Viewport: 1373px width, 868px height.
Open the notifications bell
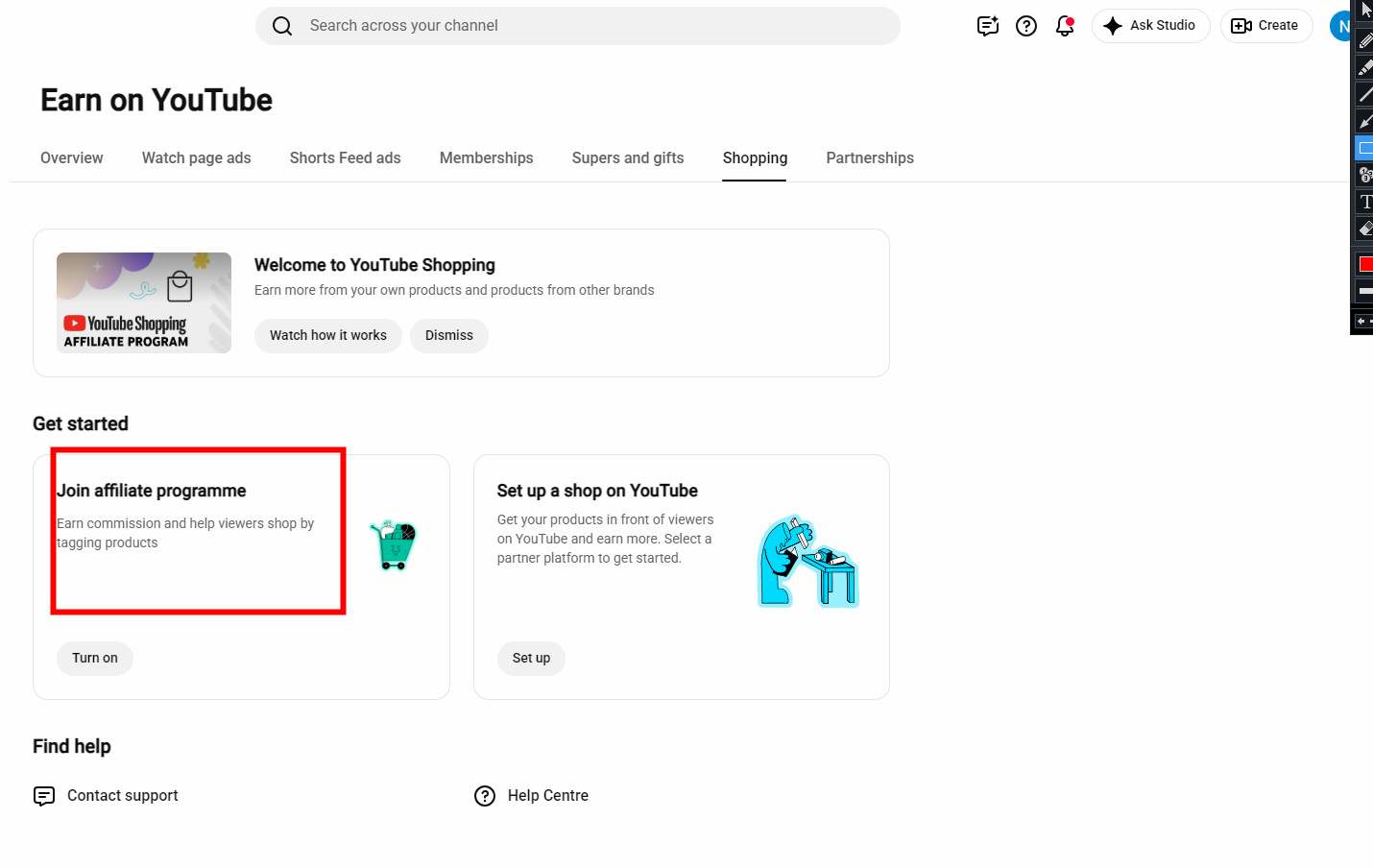[x=1065, y=26]
